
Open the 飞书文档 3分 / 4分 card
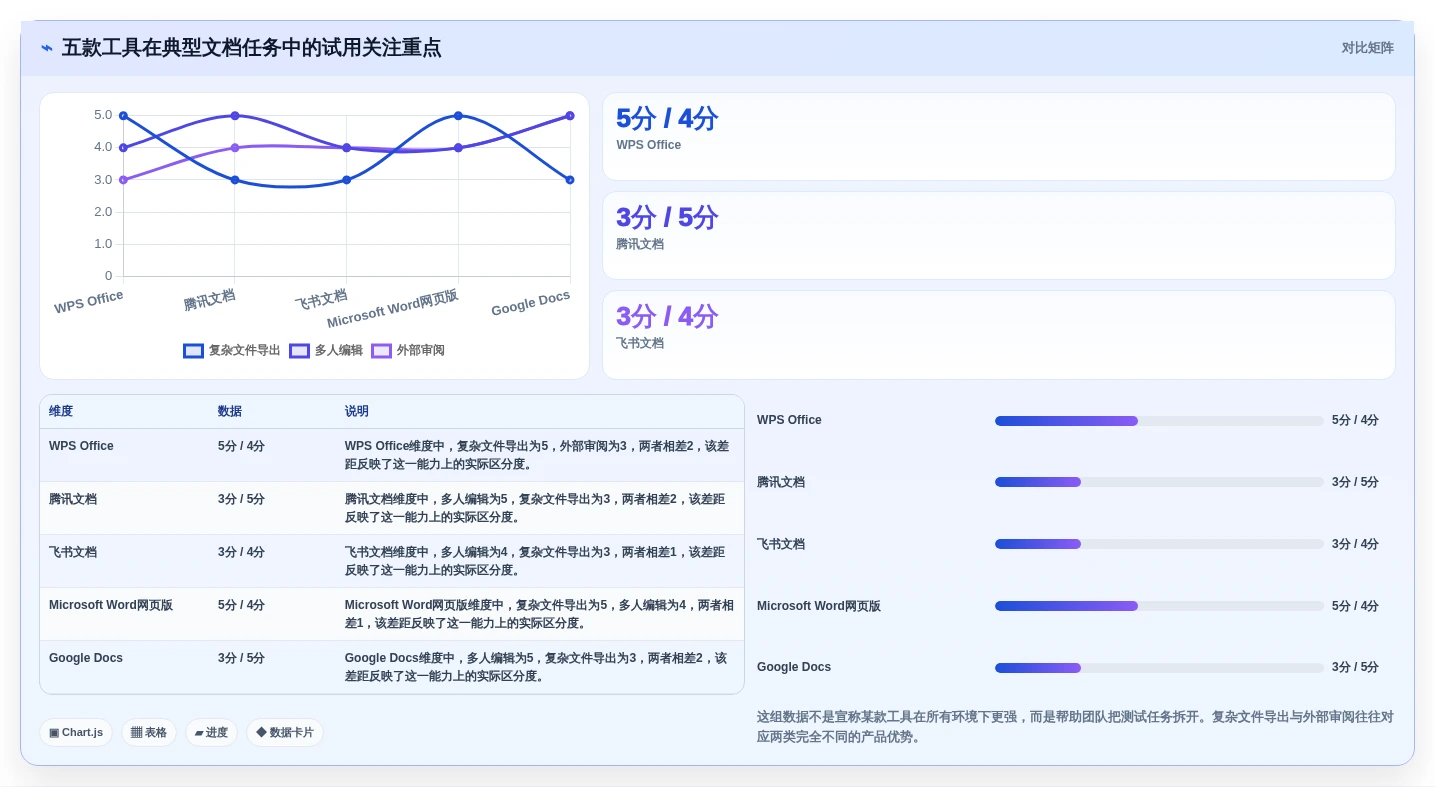(998, 335)
